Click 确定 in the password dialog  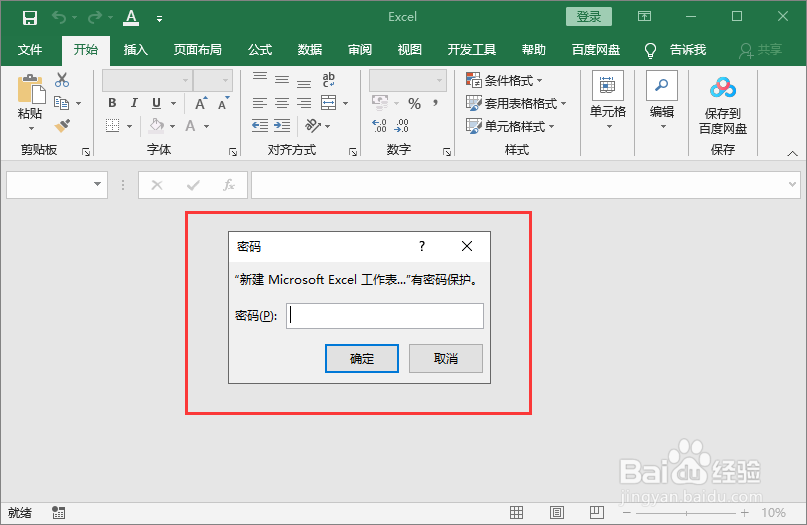pos(362,358)
